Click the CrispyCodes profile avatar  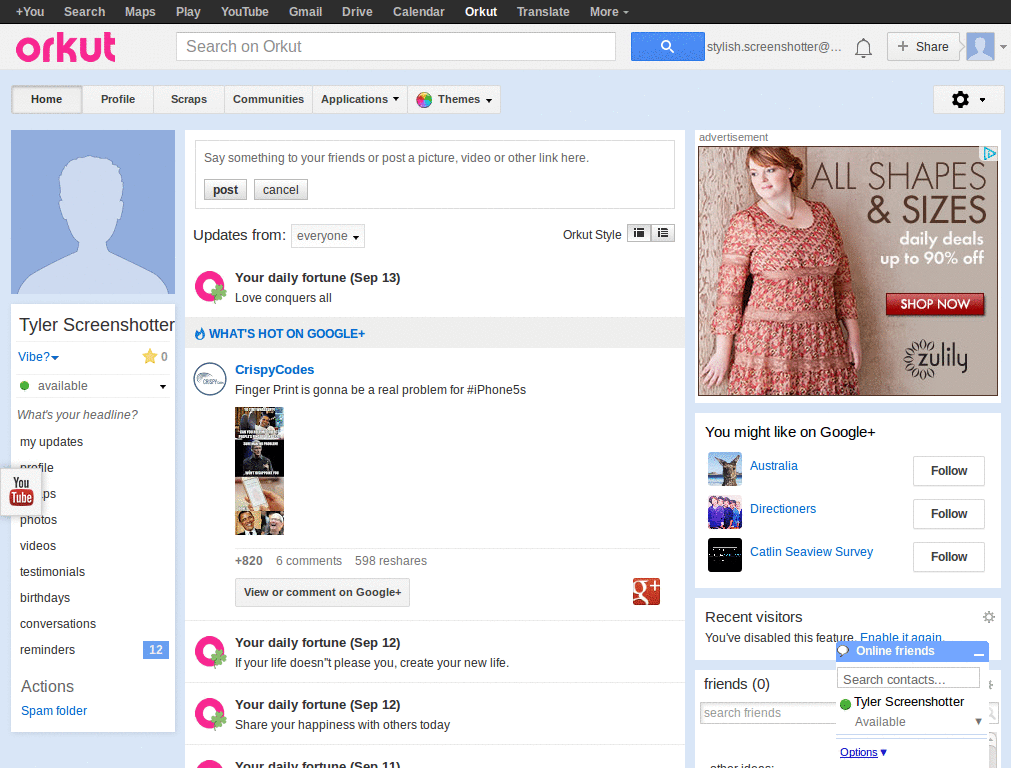pos(210,379)
